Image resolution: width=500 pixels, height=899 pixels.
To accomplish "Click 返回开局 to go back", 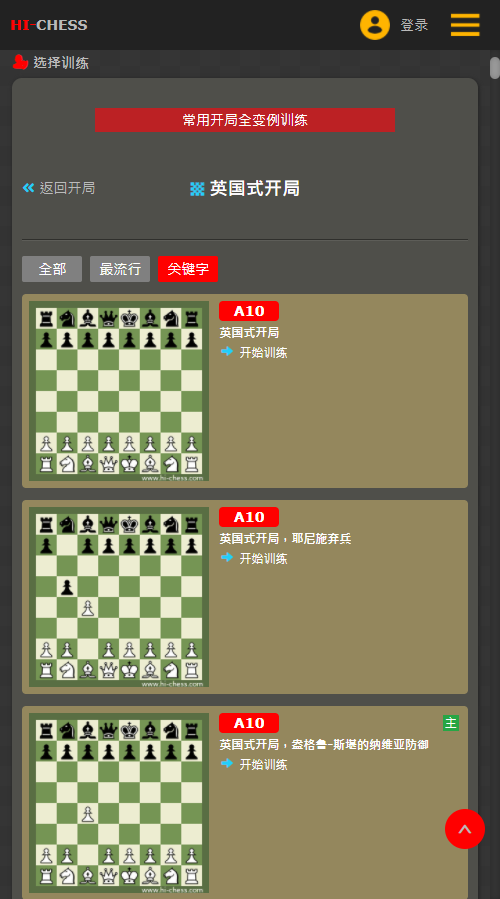I will [x=67, y=188].
